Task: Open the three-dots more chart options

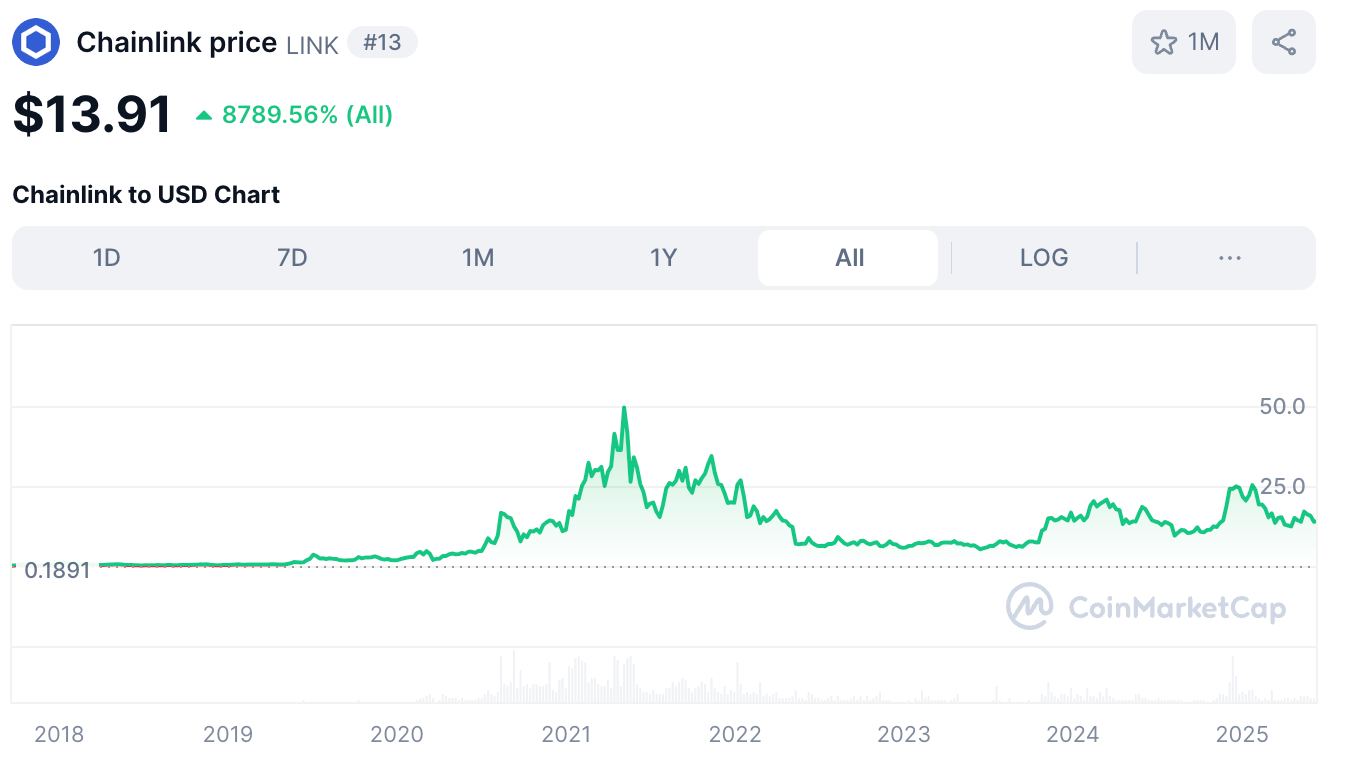Action: click(1230, 258)
